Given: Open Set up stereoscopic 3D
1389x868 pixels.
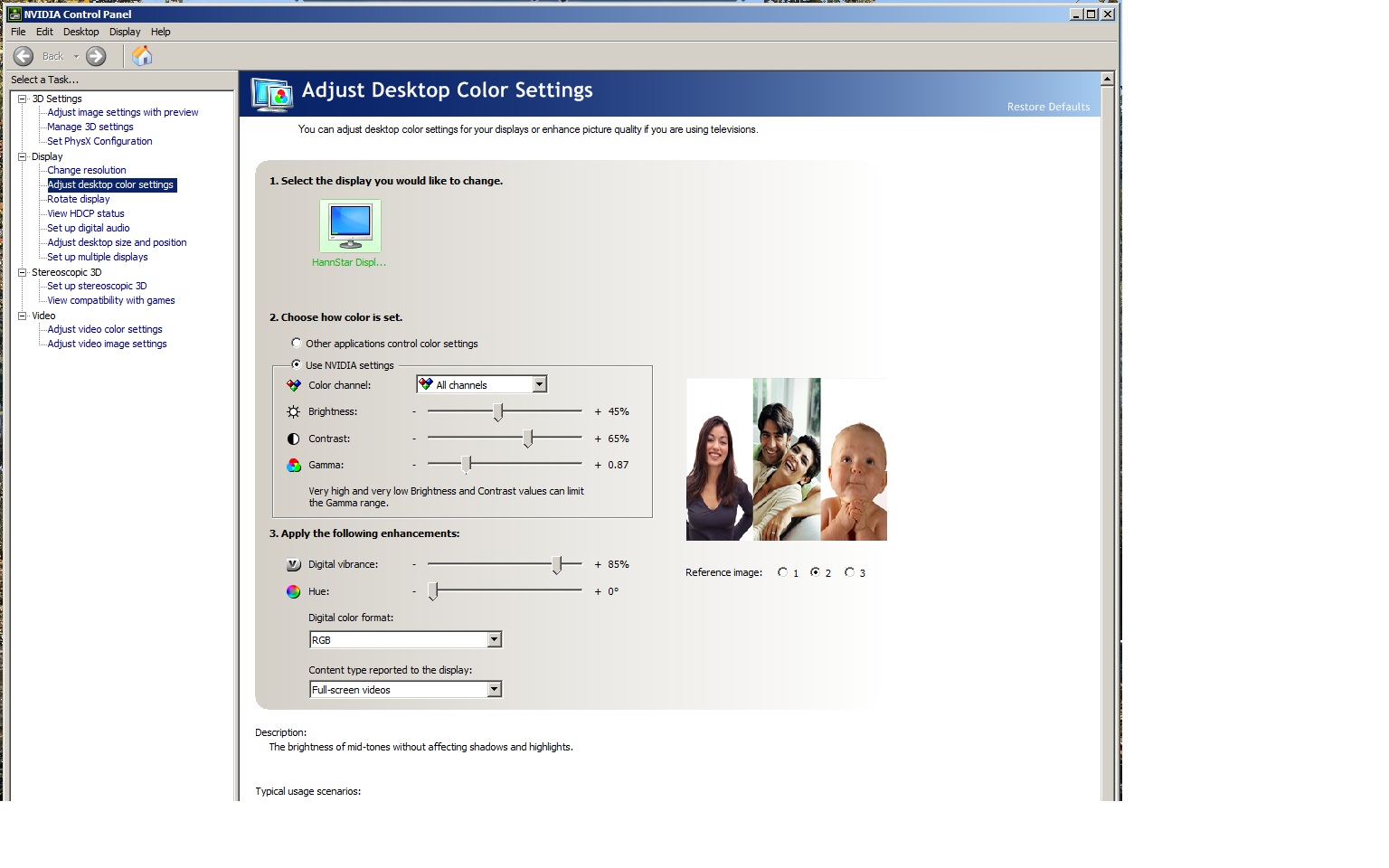Looking at the screenshot, I should tap(97, 286).
